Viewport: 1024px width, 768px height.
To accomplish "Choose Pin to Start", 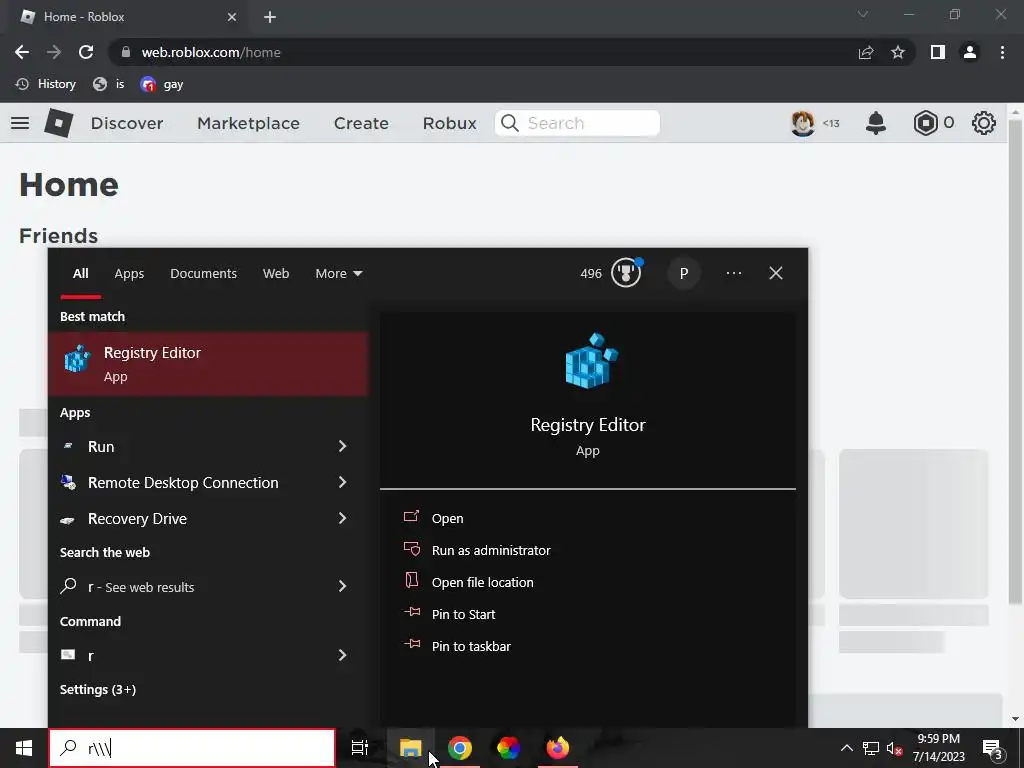I will coord(463,615).
